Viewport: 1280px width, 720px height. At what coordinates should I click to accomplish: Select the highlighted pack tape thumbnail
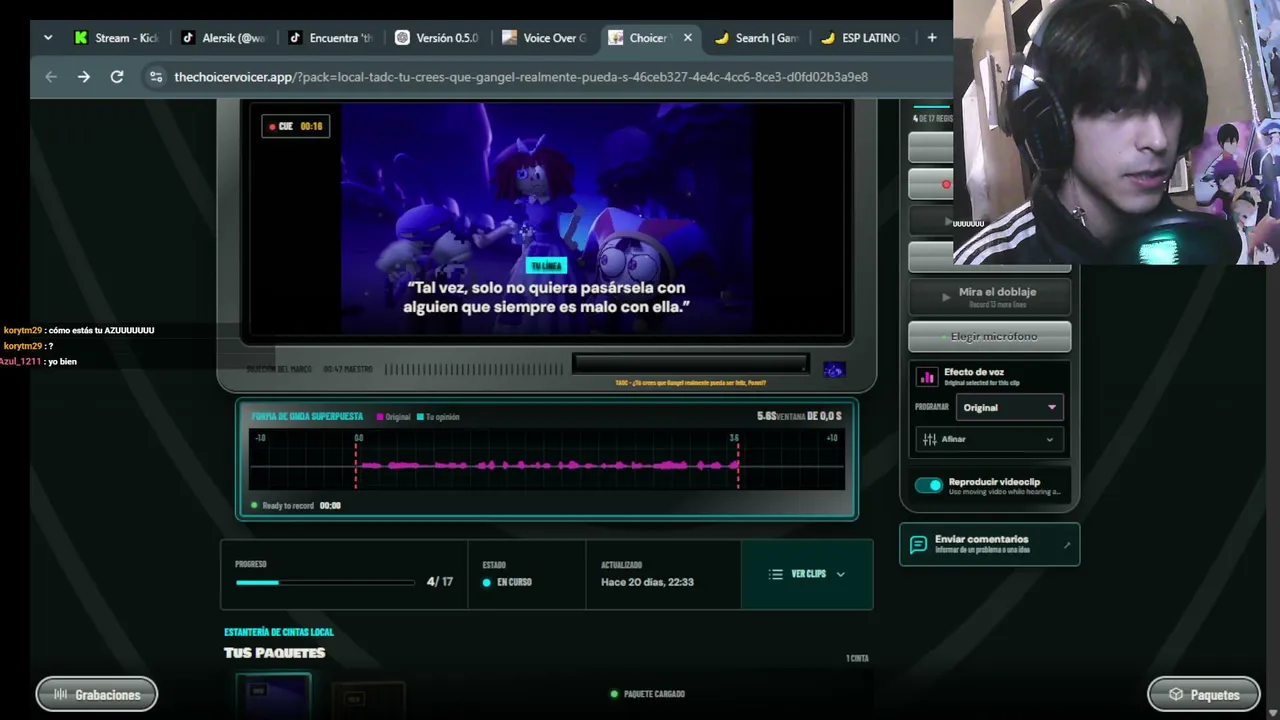coord(273,696)
